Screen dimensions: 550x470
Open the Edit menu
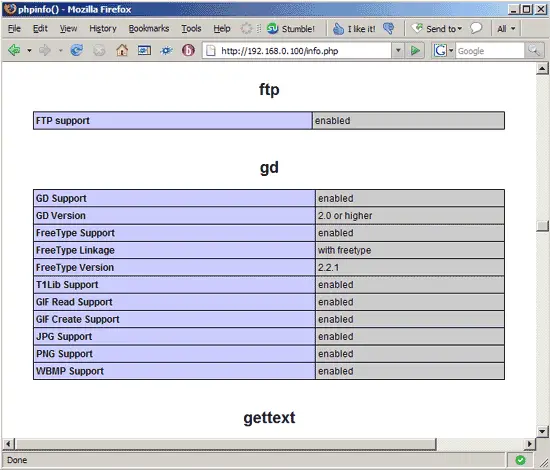(x=40, y=28)
